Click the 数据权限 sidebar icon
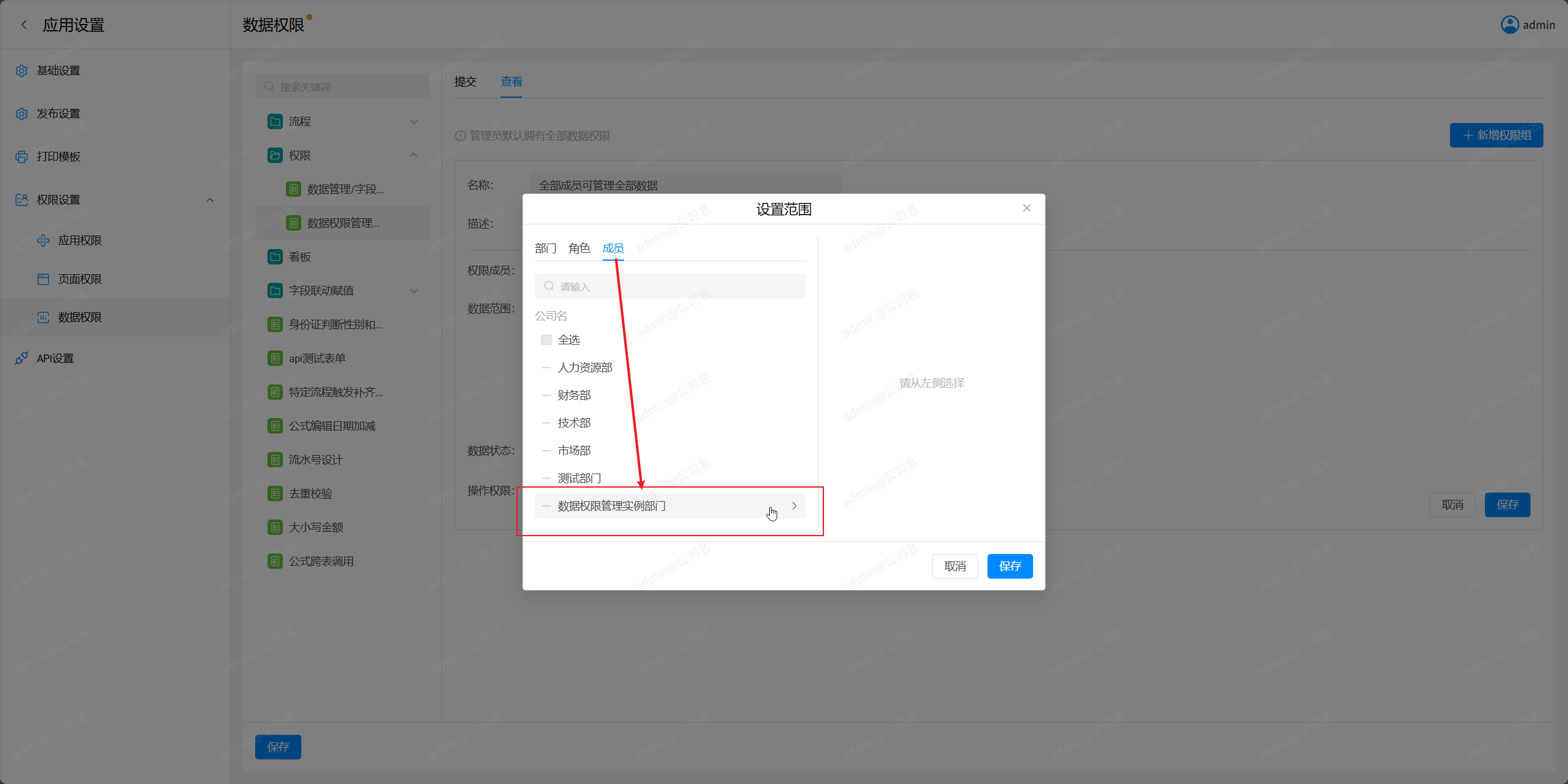The width and height of the screenshot is (1568, 784). 43,317
